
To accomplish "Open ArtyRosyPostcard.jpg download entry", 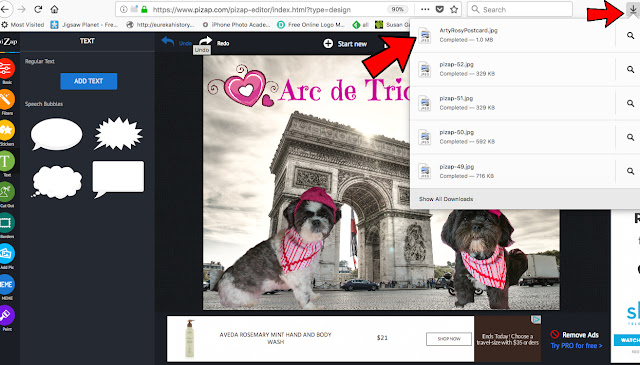I will coord(513,36).
